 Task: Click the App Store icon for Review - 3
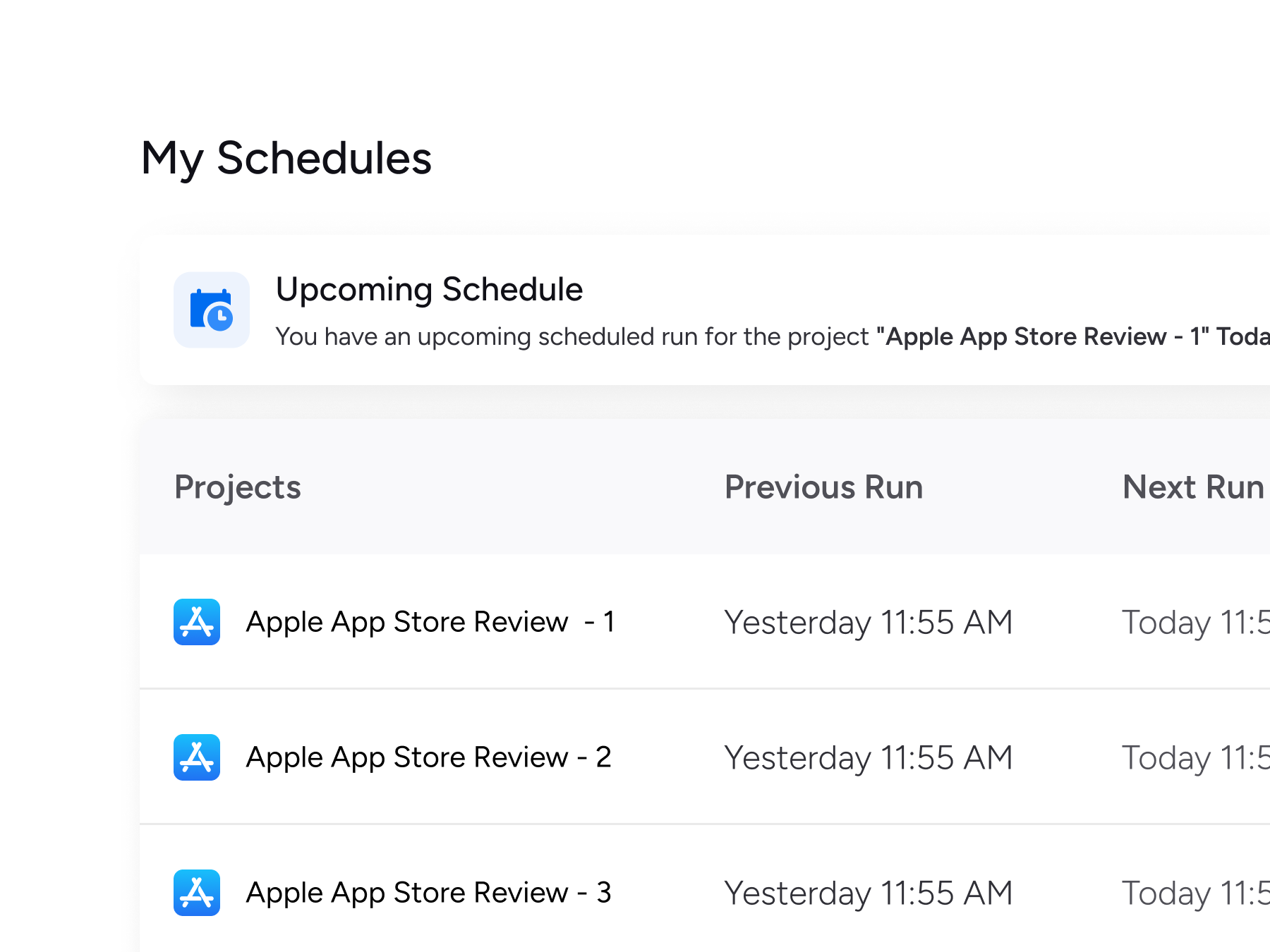click(197, 893)
